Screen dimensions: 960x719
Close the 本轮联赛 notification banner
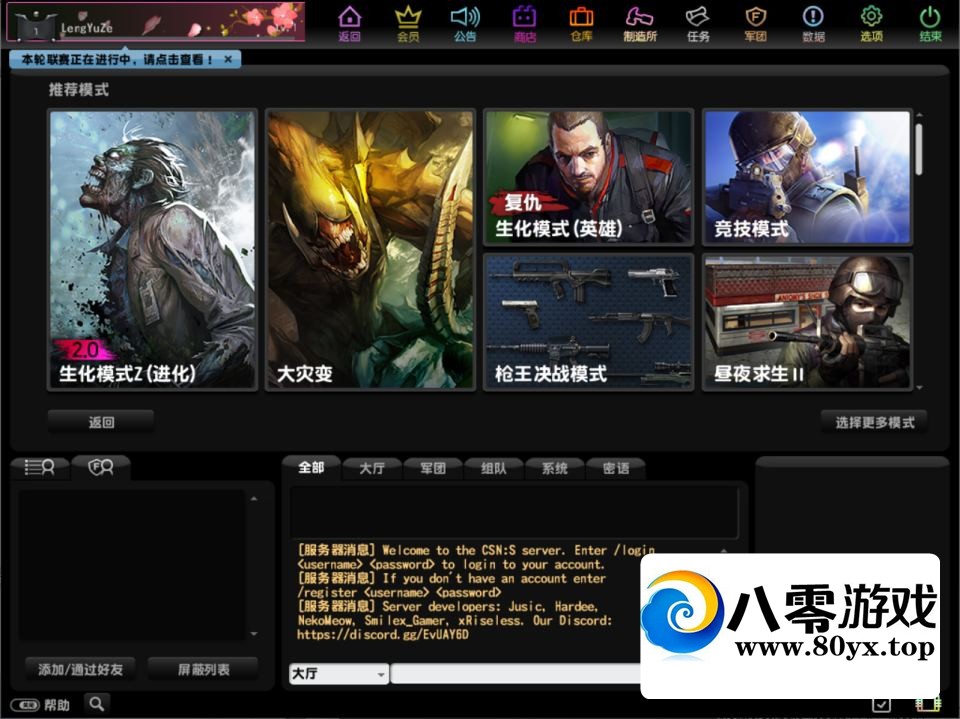pyautogui.click(x=228, y=59)
